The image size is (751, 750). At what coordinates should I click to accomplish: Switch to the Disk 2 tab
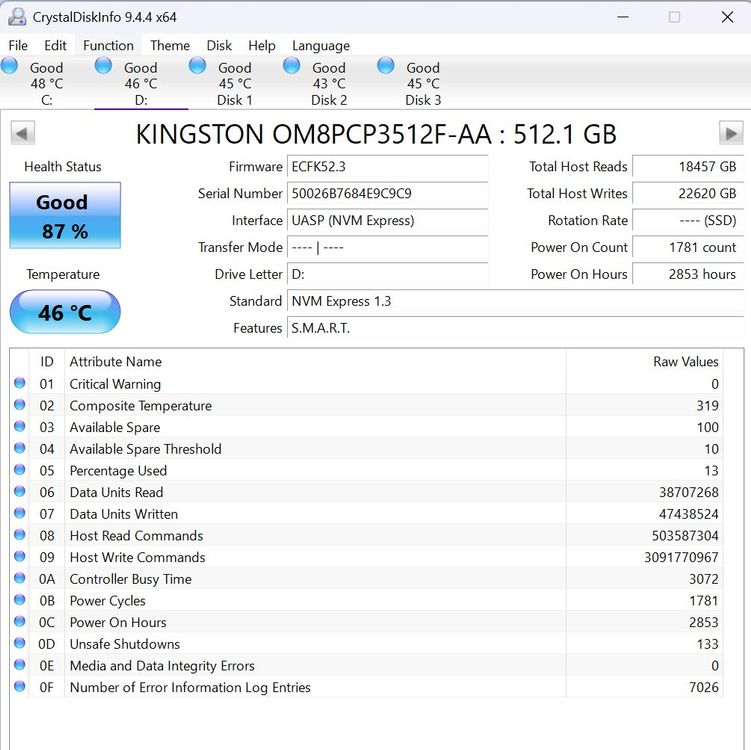pos(329,83)
